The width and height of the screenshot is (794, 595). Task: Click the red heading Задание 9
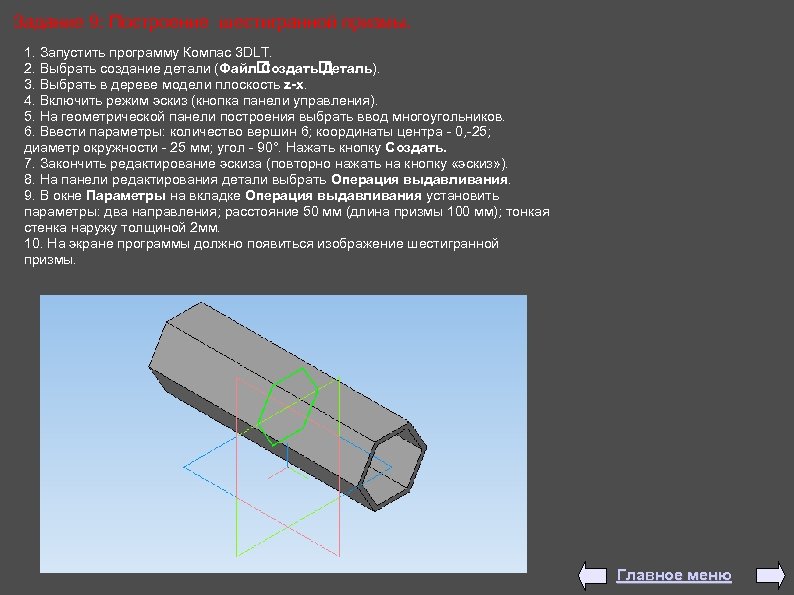tap(211, 22)
